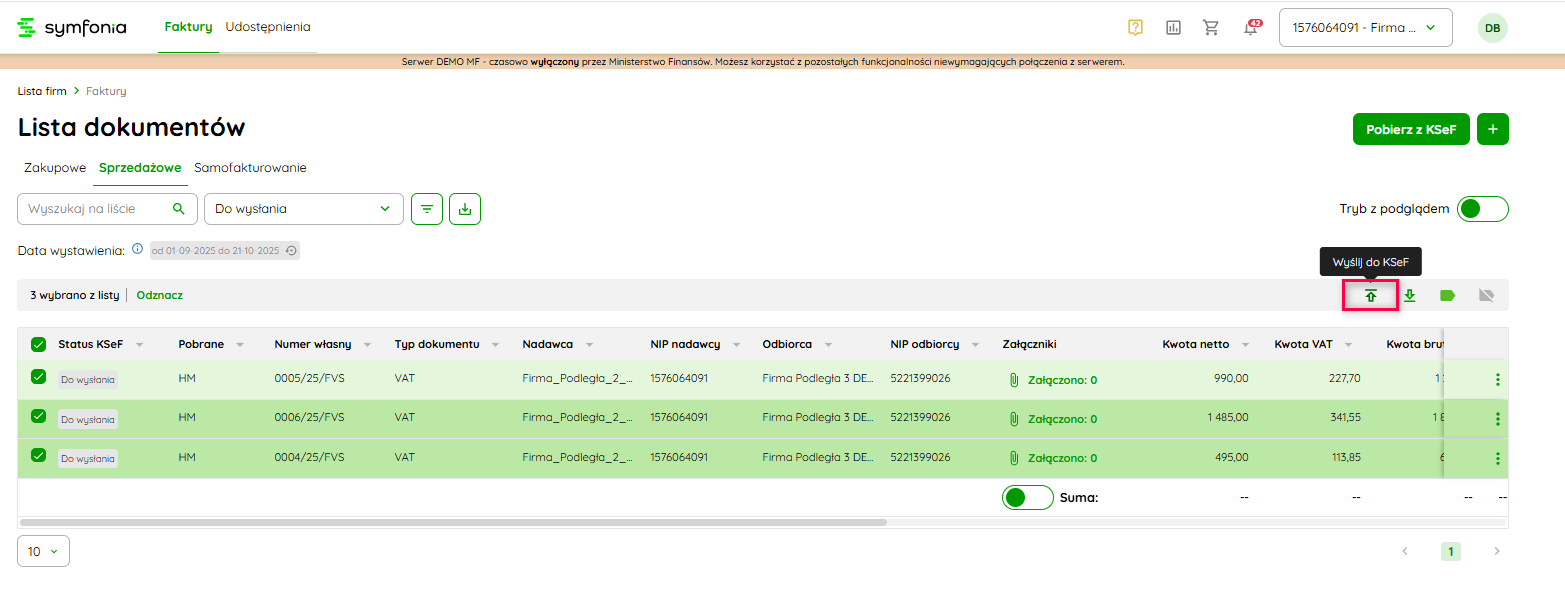Screen dimensions: 1565x601
Task: Open the shopping cart icon
Action: click(x=1211, y=28)
